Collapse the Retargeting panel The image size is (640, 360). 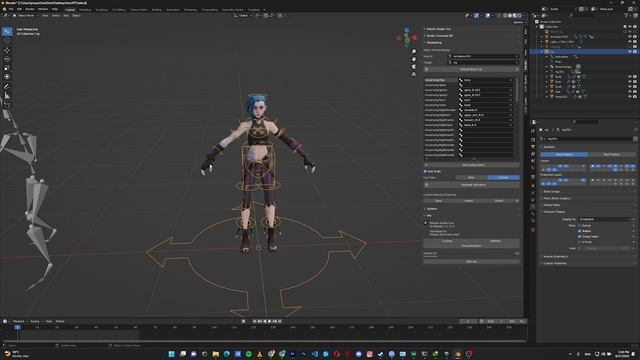coord(433,42)
